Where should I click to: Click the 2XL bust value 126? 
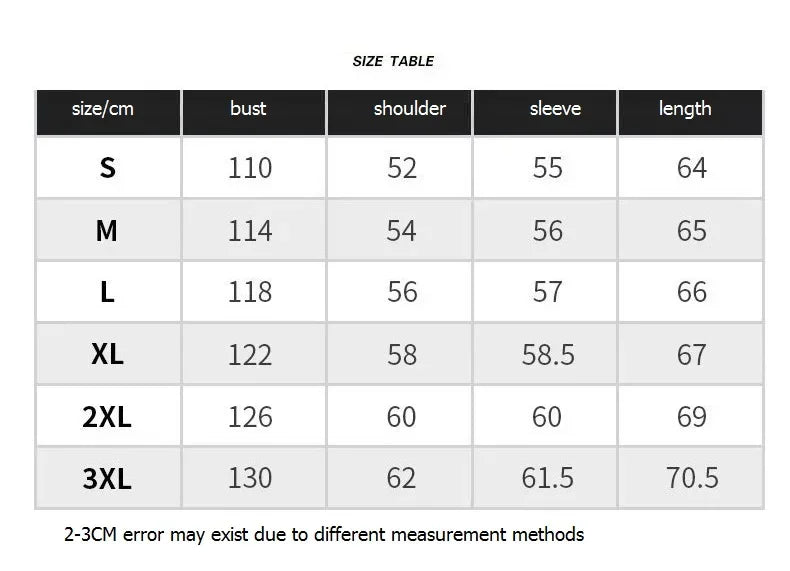coord(250,416)
